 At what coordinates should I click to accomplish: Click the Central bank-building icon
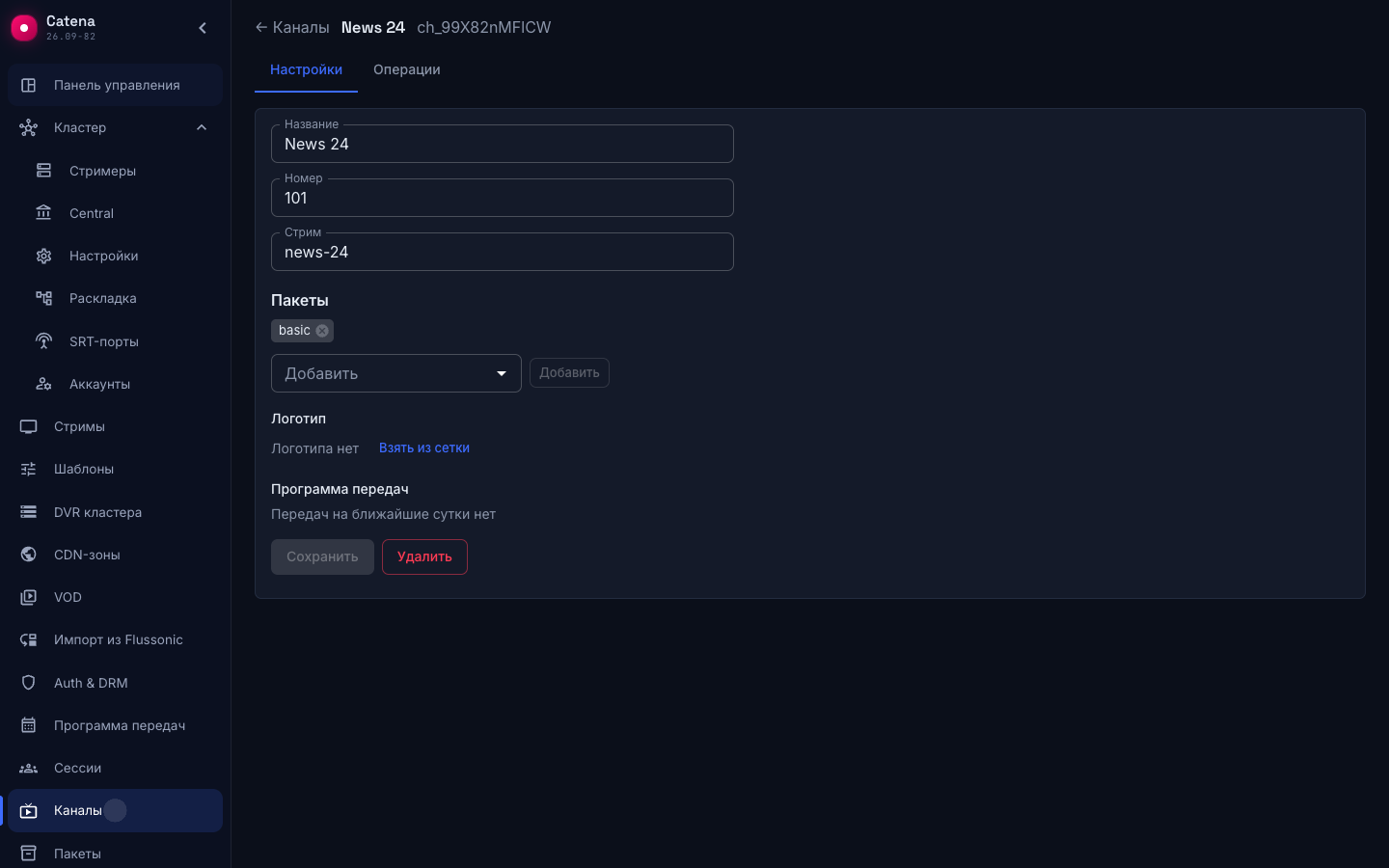44,213
